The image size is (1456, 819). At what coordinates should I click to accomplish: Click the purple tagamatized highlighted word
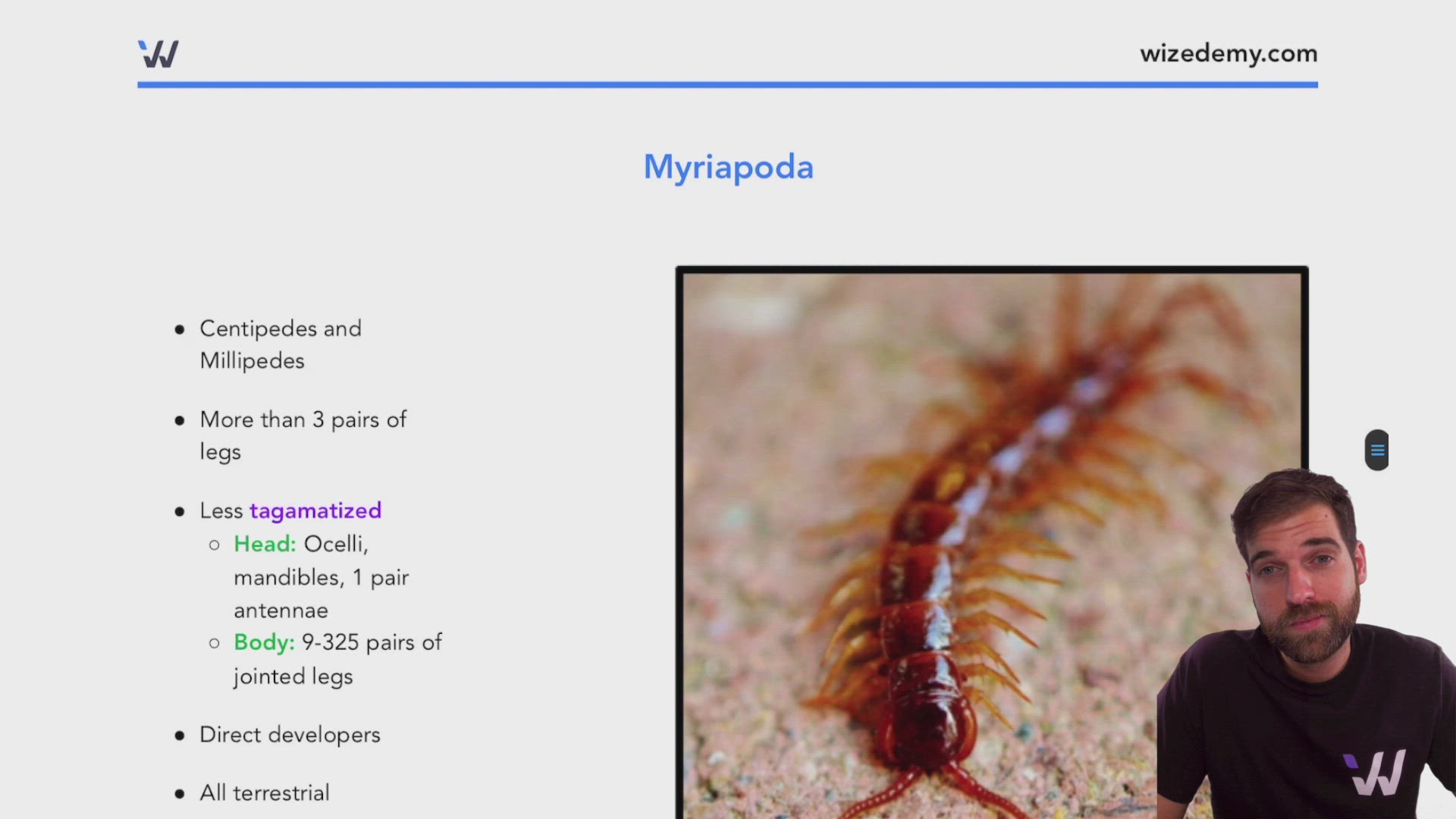315,511
